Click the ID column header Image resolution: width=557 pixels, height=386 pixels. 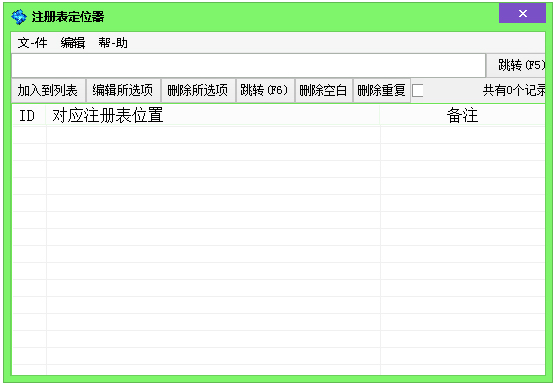[28, 116]
